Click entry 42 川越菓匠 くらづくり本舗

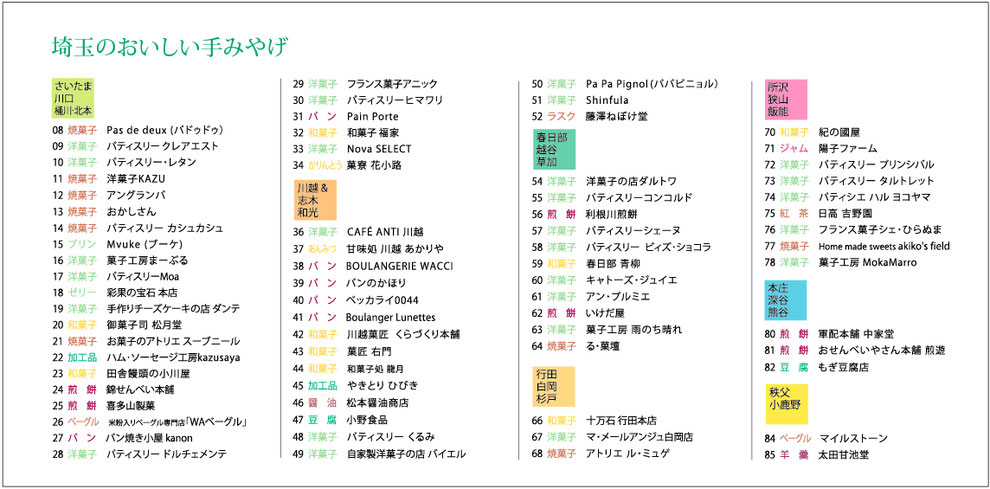[376, 334]
